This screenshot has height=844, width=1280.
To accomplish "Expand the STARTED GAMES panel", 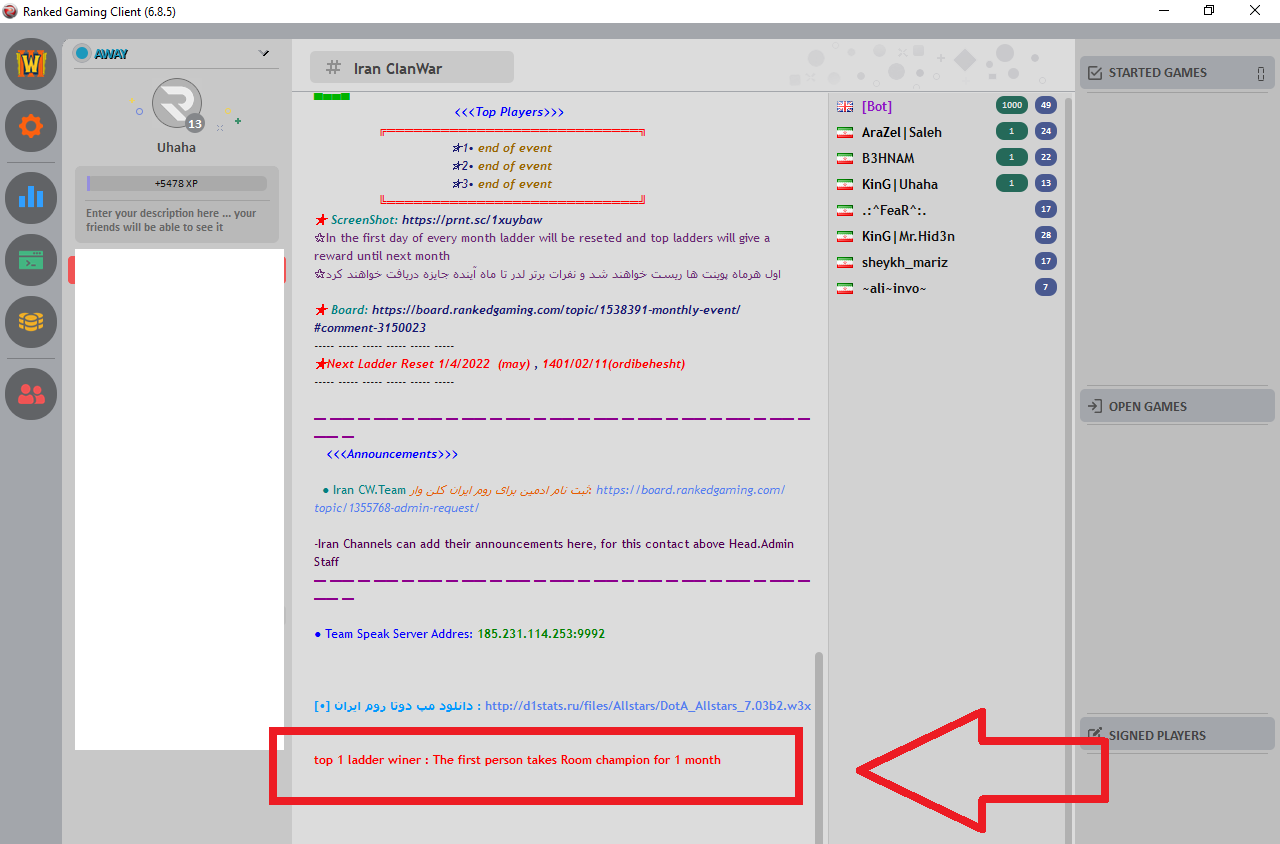I will 1177,73.
